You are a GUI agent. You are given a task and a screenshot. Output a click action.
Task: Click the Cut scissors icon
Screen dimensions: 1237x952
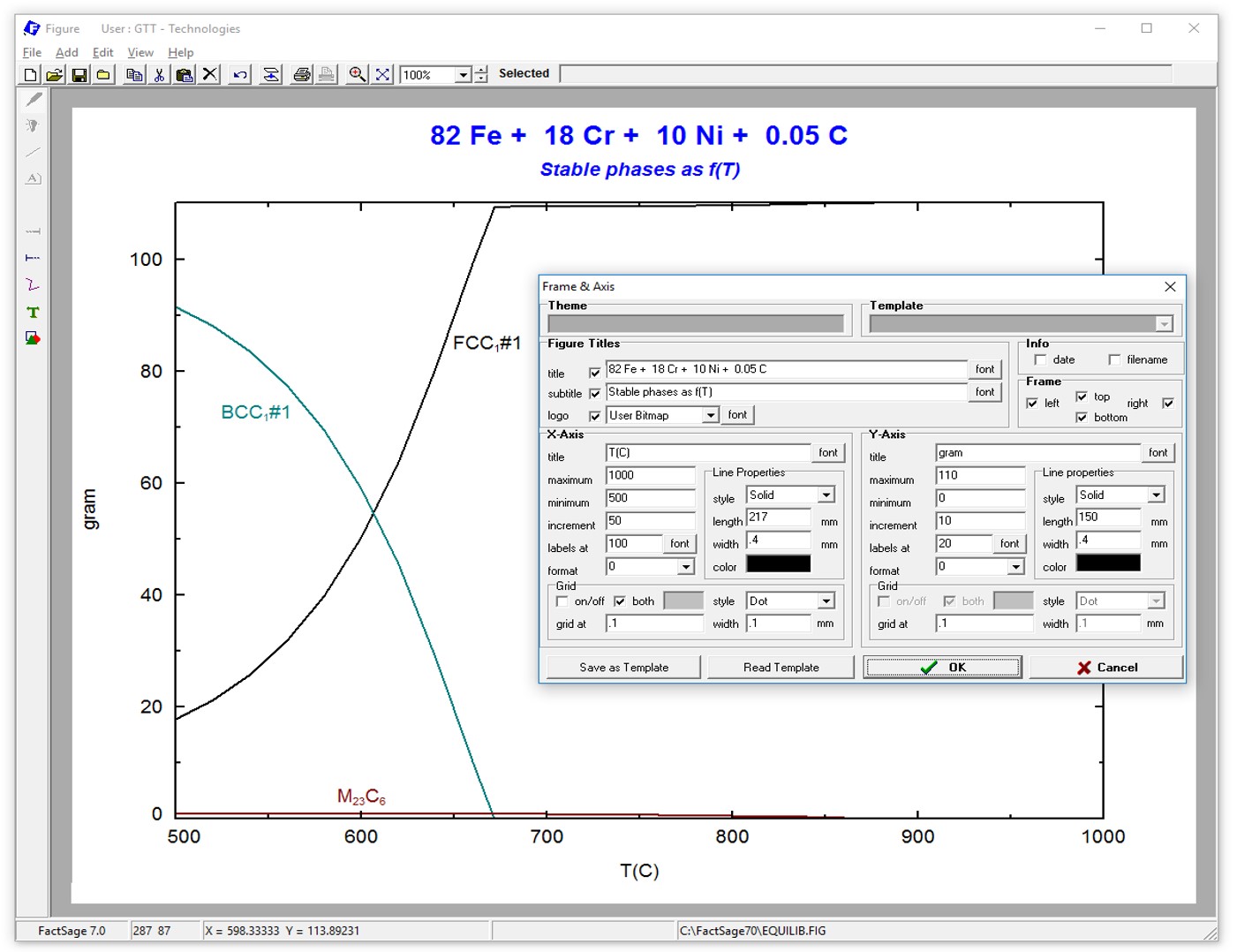pyautogui.click(x=159, y=75)
